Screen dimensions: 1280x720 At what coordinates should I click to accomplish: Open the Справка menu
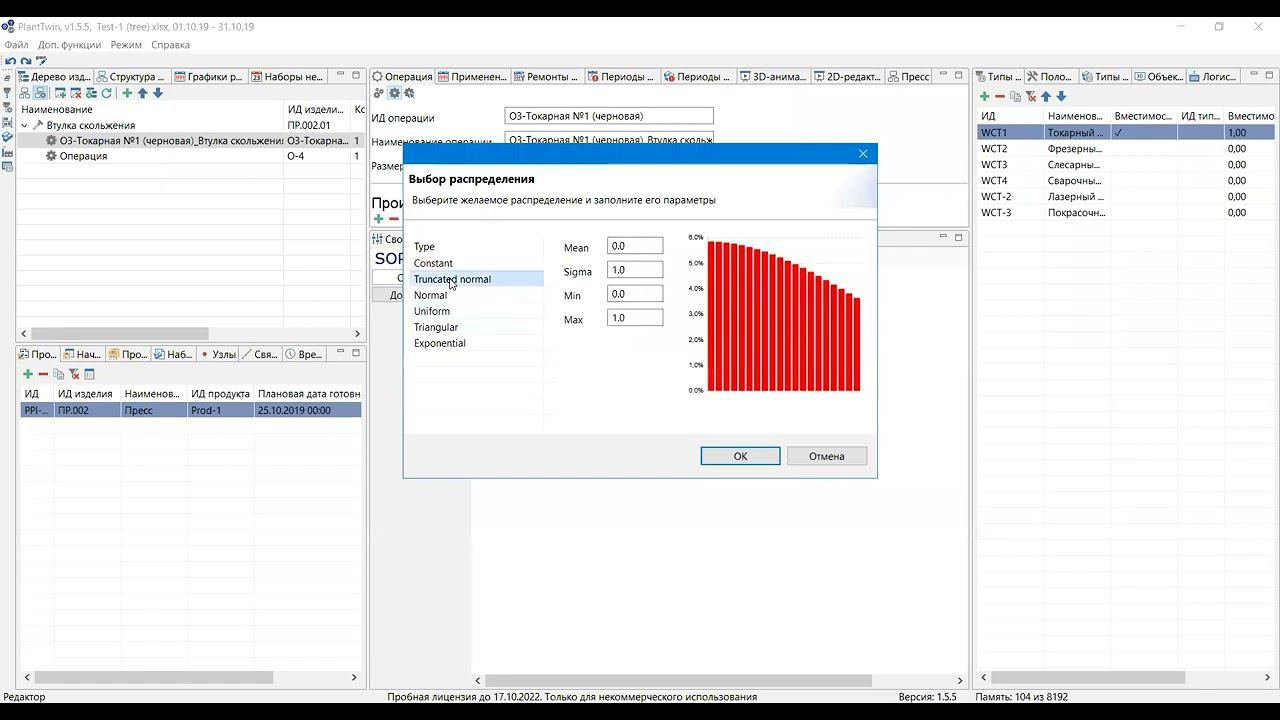(x=170, y=45)
